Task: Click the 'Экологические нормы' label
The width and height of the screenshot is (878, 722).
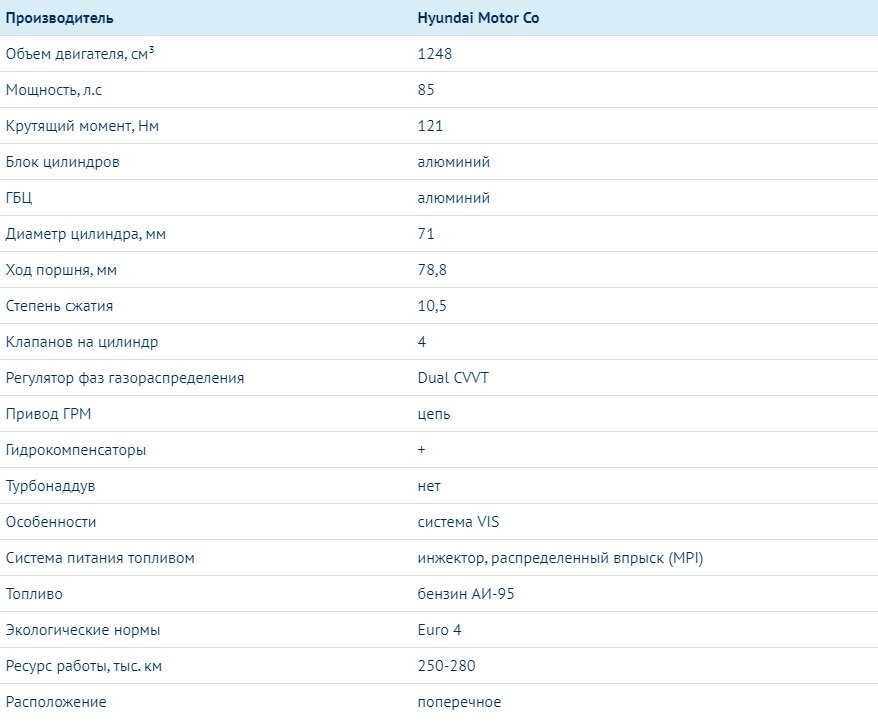Action: pyautogui.click(x=83, y=630)
